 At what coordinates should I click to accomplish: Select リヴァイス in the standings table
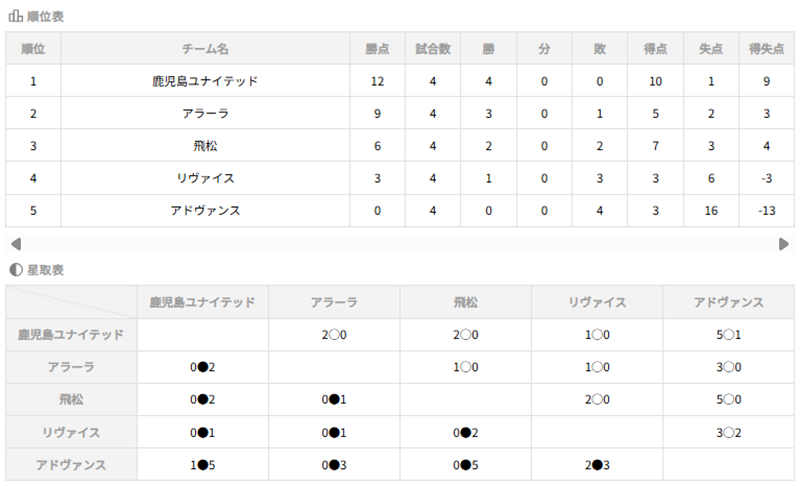[x=205, y=178]
